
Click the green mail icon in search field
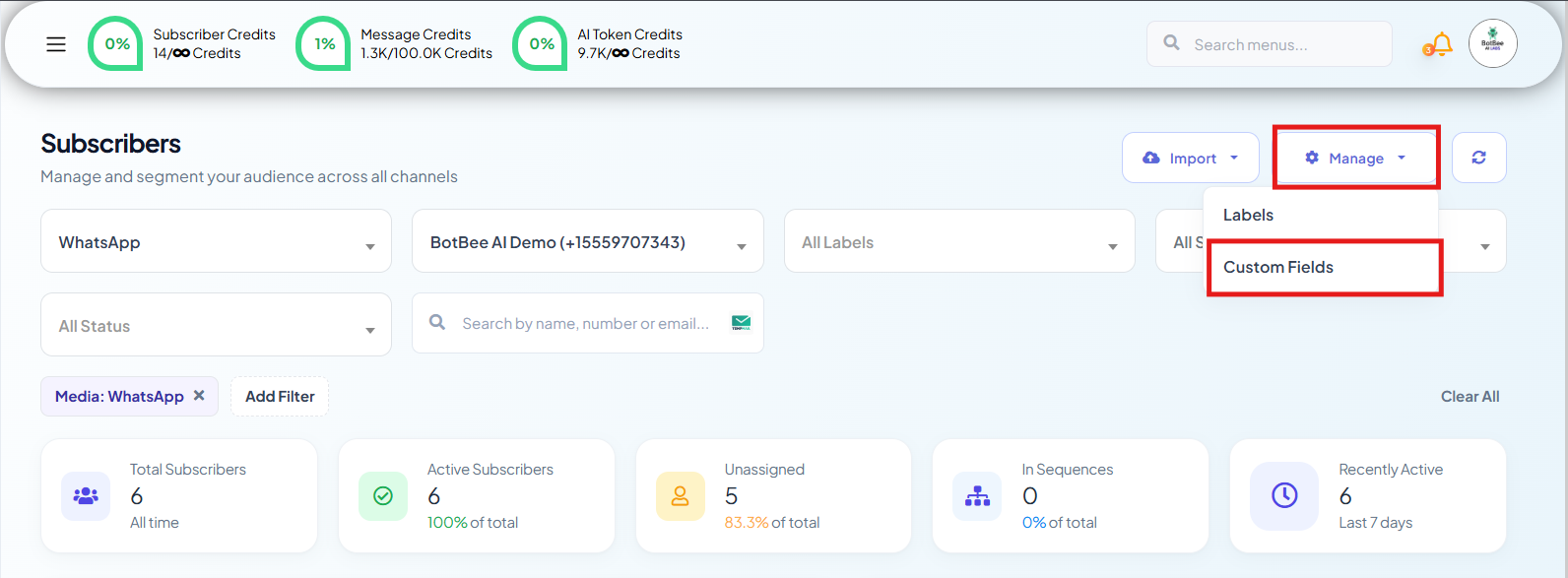pos(741,322)
